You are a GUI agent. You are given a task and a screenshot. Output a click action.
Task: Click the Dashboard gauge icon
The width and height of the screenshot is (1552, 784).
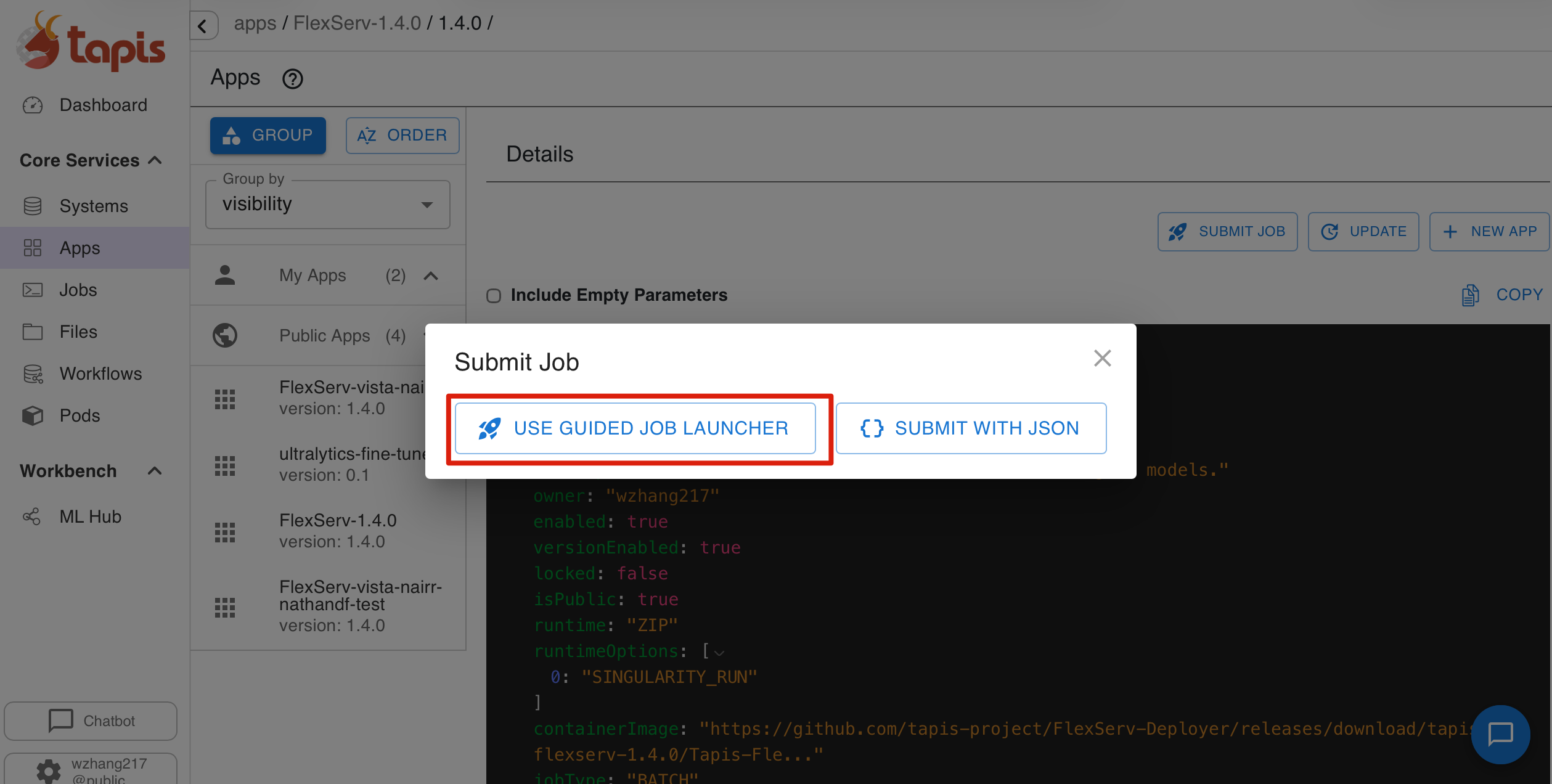tap(33, 105)
